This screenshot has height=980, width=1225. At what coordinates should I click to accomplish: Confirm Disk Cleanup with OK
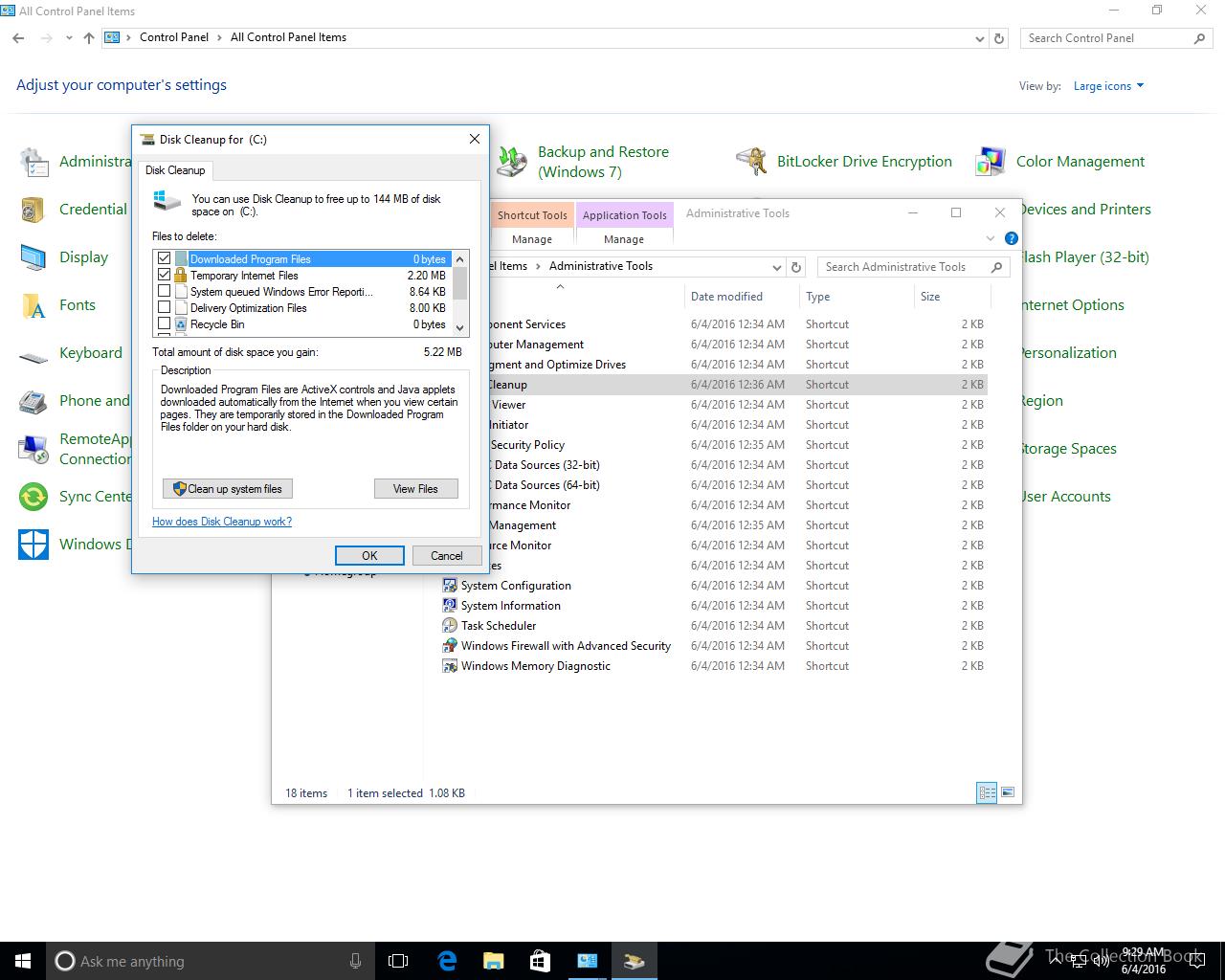369,556
